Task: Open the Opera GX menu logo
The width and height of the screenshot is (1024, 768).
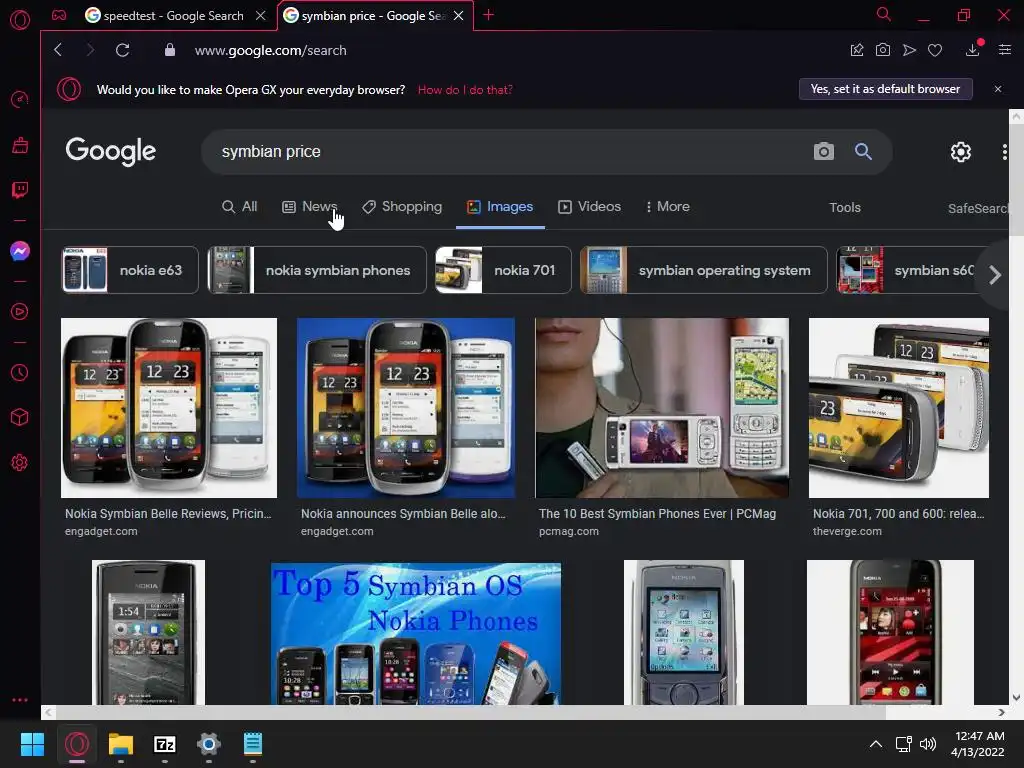Action: tap(20, 20)
